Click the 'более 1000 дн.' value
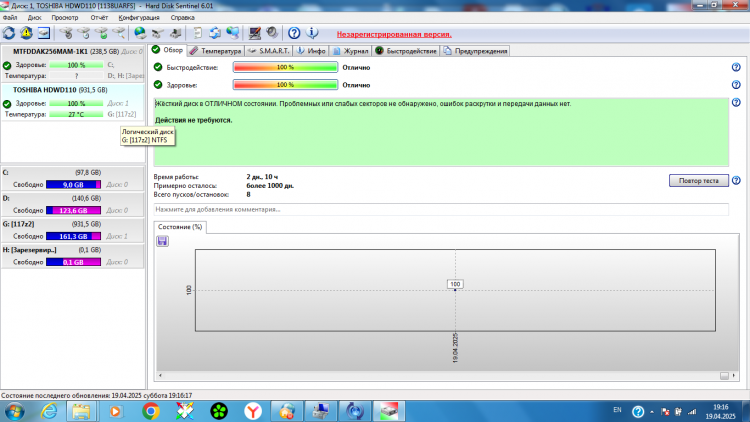 point(270,186)
